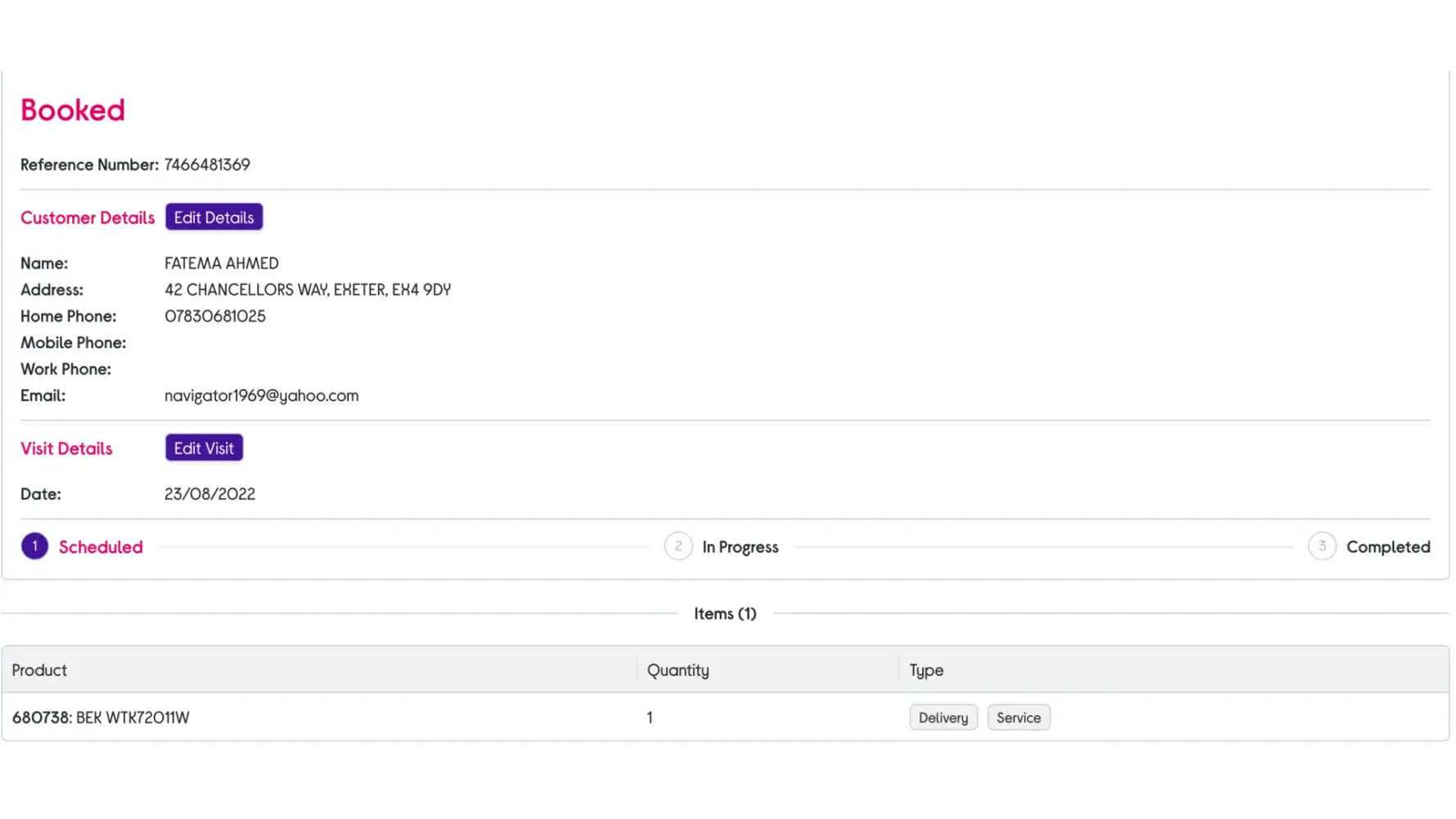Select the step 1 Scheduled circle
Image resolution: width=1456 pixels, height=819 pixels.
[34, 546]
